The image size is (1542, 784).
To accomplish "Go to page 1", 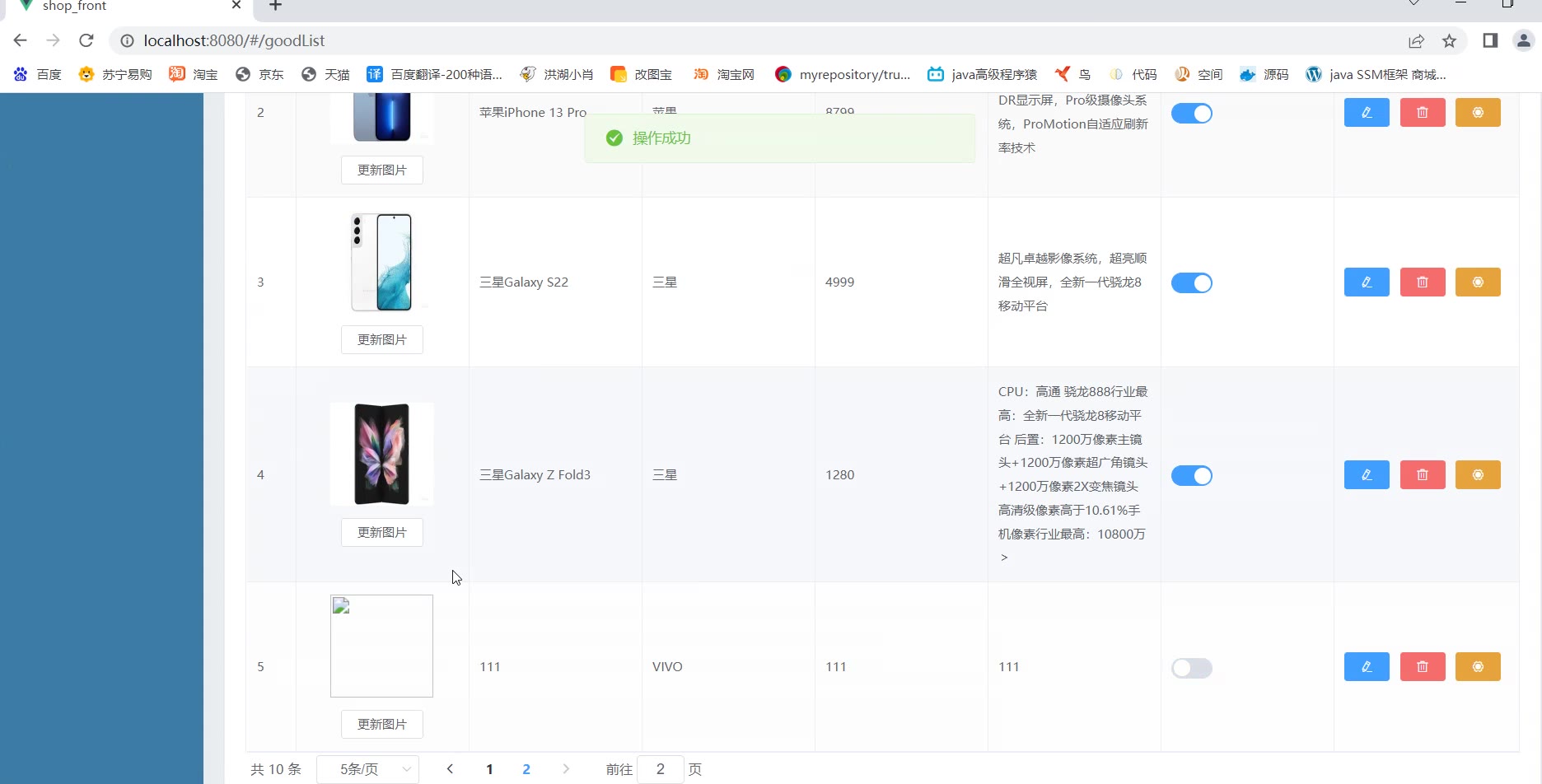I will [x=489, y=769].
